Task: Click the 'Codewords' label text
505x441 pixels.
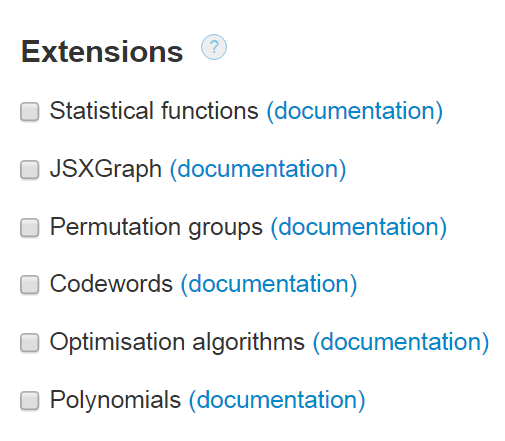Action: 111,284
